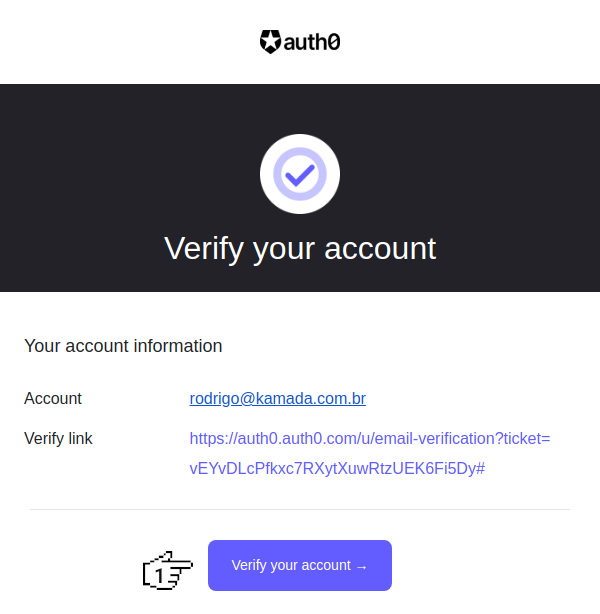Open the rodrigo@kamada.com.br email link
Screen dimensions: 600x614
point(277,399)
